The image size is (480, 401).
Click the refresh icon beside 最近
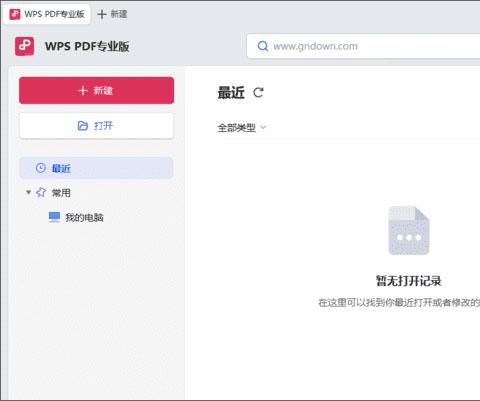[258, 92]
